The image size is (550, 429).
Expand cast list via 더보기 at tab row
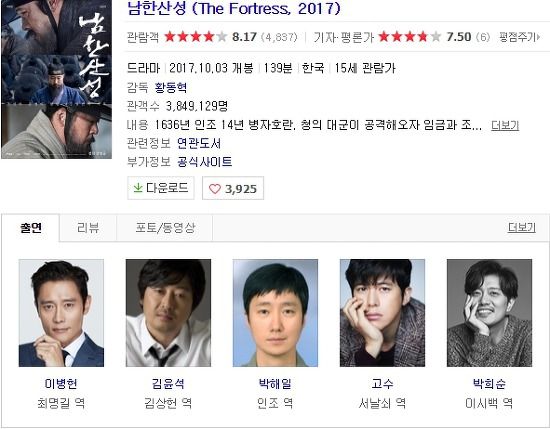[522, 227]
